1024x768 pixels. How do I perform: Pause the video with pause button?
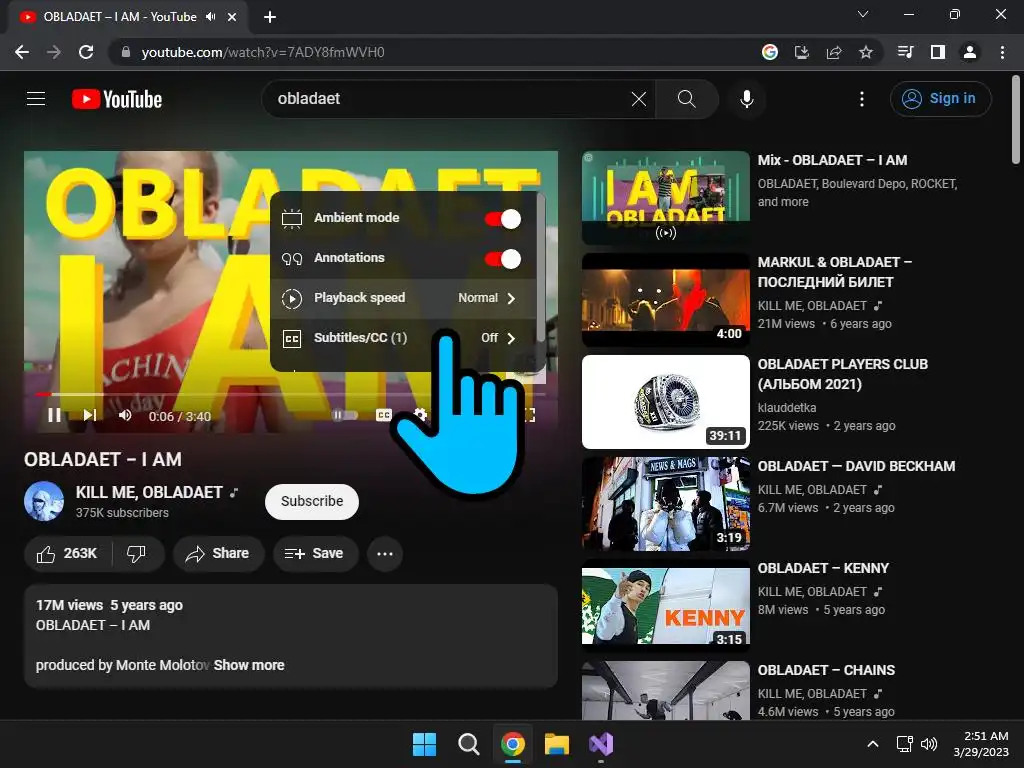tap(54, 415)
